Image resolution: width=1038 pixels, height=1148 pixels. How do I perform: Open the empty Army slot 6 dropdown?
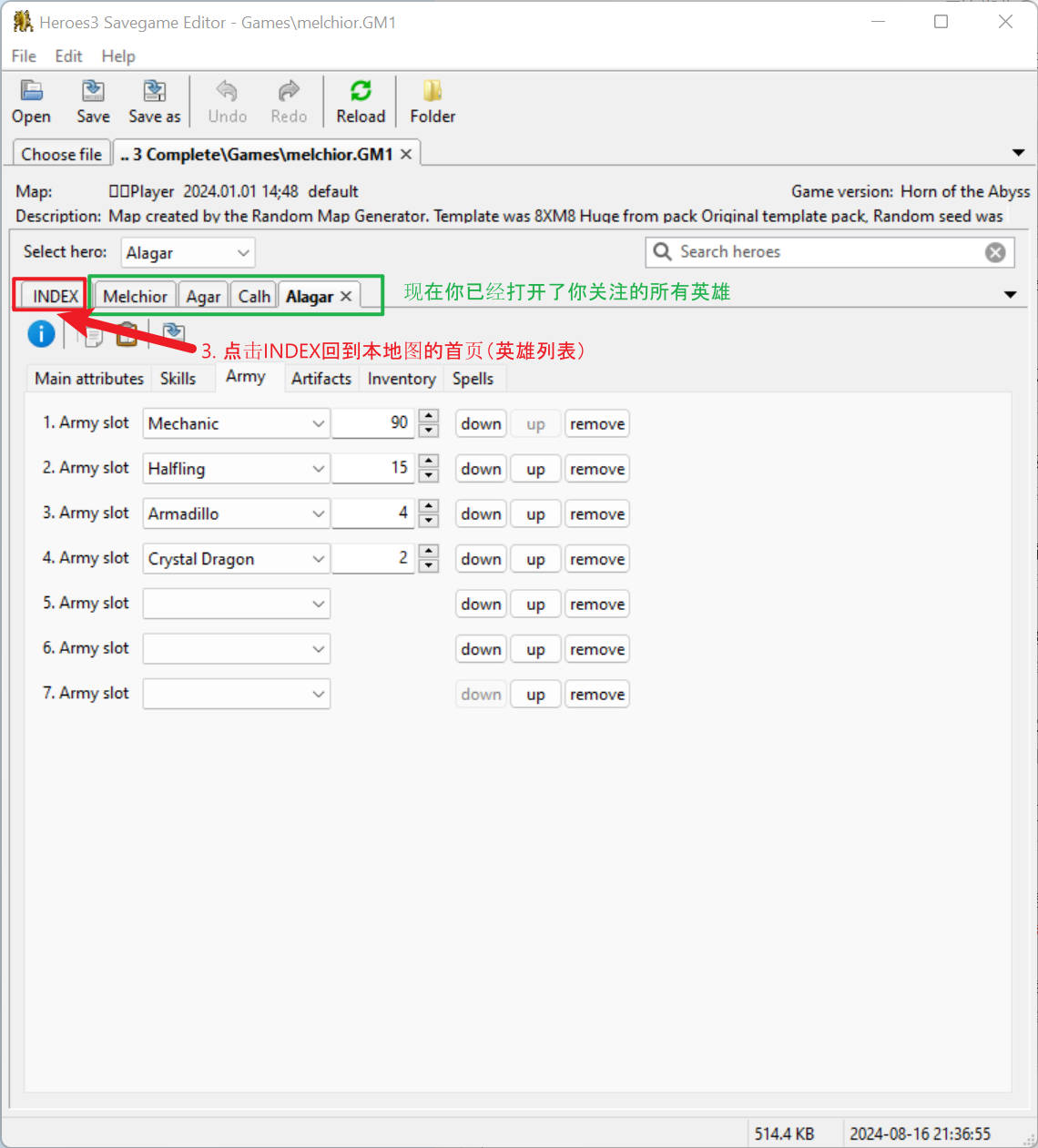(x=237, y=649)
